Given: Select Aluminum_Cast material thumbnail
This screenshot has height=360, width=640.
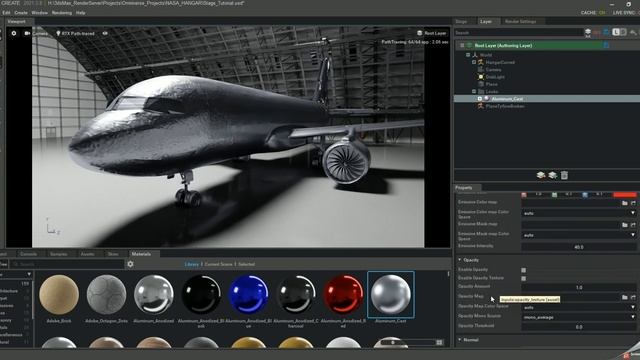Looking at the screenshot, I should (x=391, y=295).
